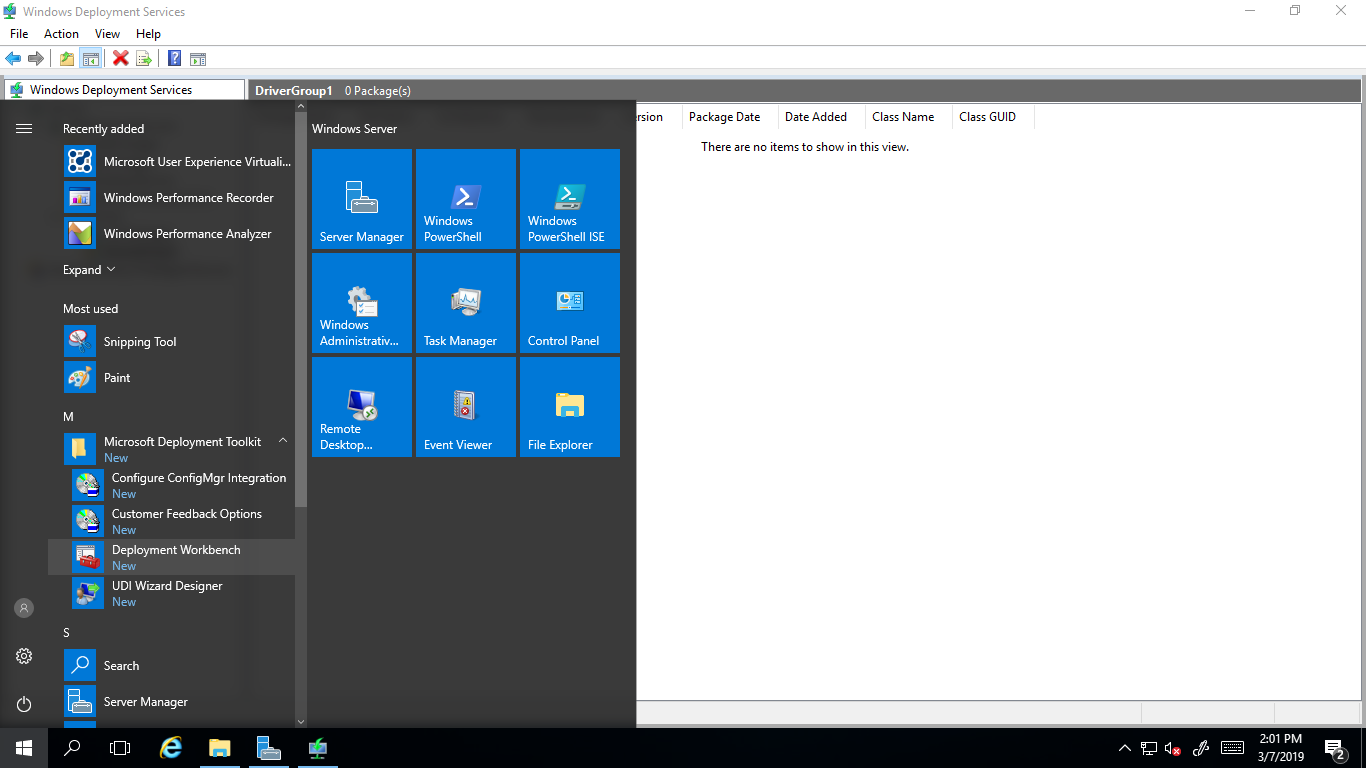1366x768 pixels.
Task: Expand the Recently added list
Action: pos(89,270)
